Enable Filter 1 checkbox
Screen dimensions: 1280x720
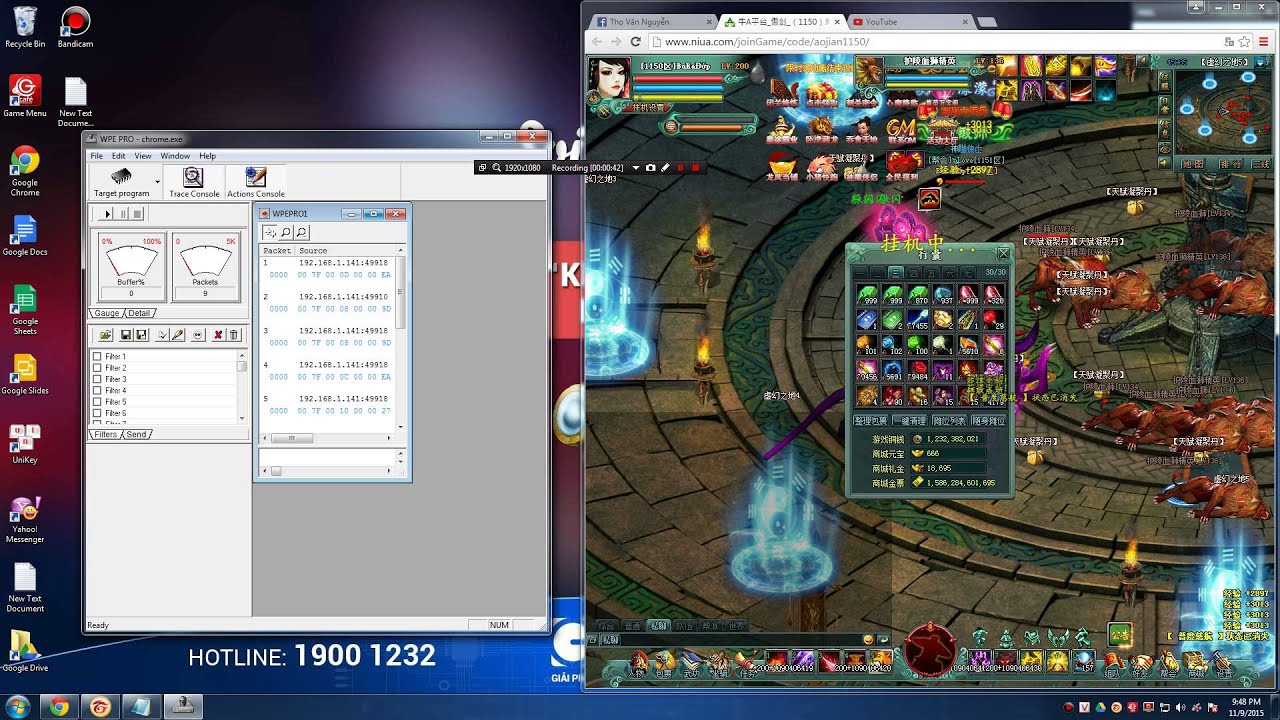tap(97, 356)
